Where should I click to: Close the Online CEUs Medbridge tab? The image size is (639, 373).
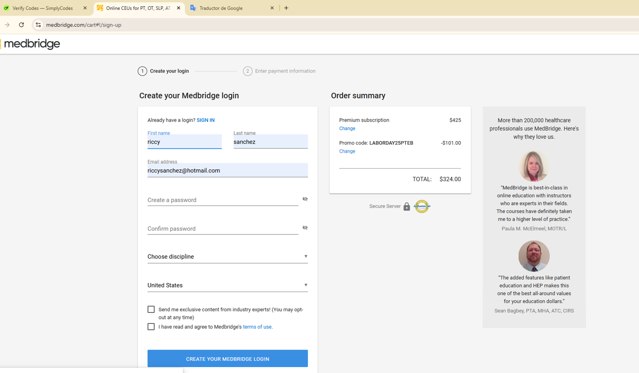[178, 8]
